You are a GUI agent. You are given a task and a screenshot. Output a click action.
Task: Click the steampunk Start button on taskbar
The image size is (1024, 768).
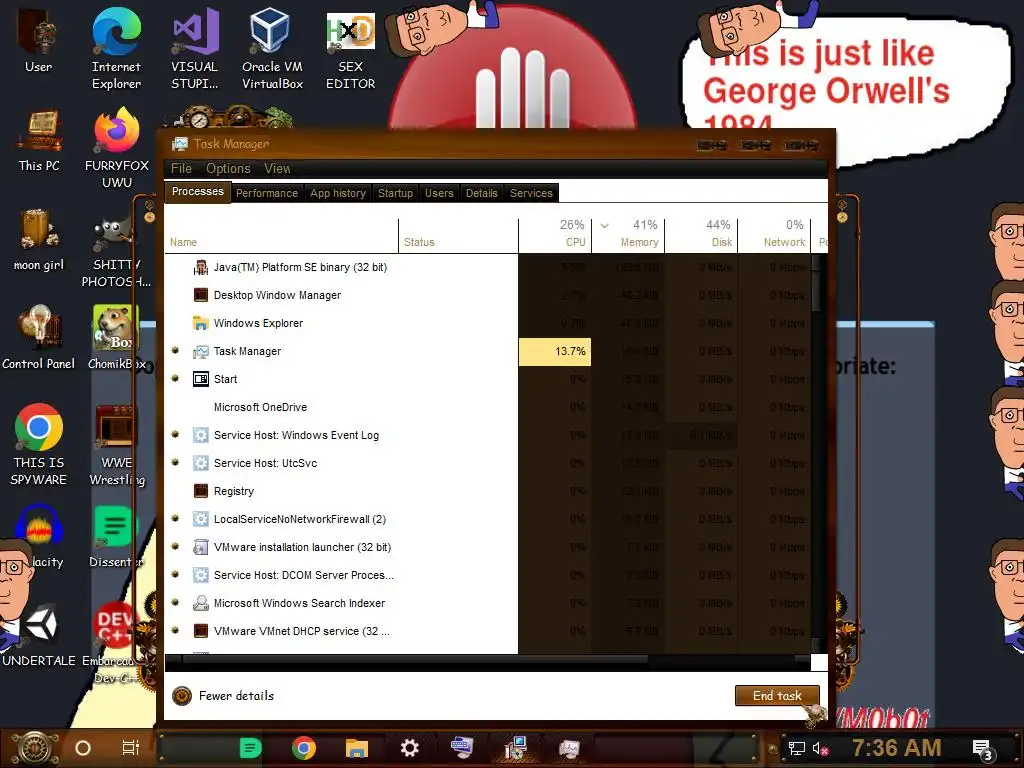[35, 748]
